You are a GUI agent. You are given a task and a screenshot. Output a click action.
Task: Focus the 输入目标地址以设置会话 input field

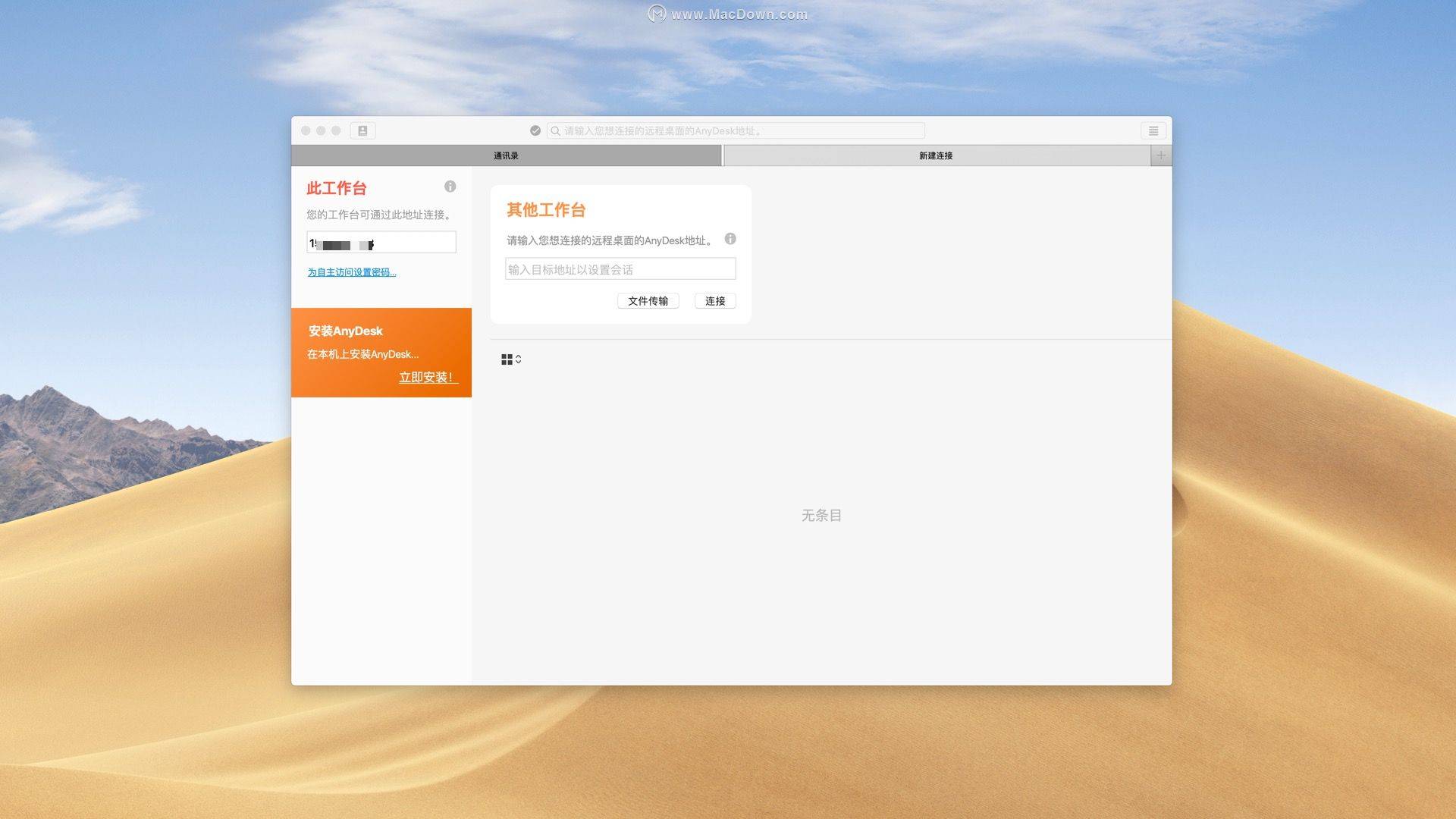pos(620,269)
